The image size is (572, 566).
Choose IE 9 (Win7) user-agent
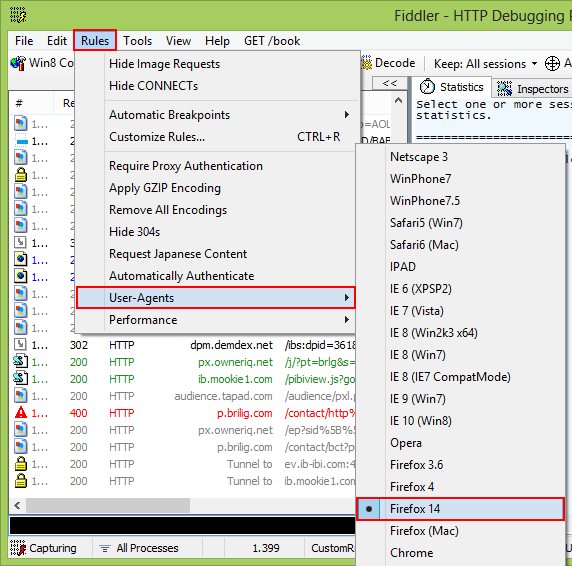pyautogui.click(x=460, y=399)
